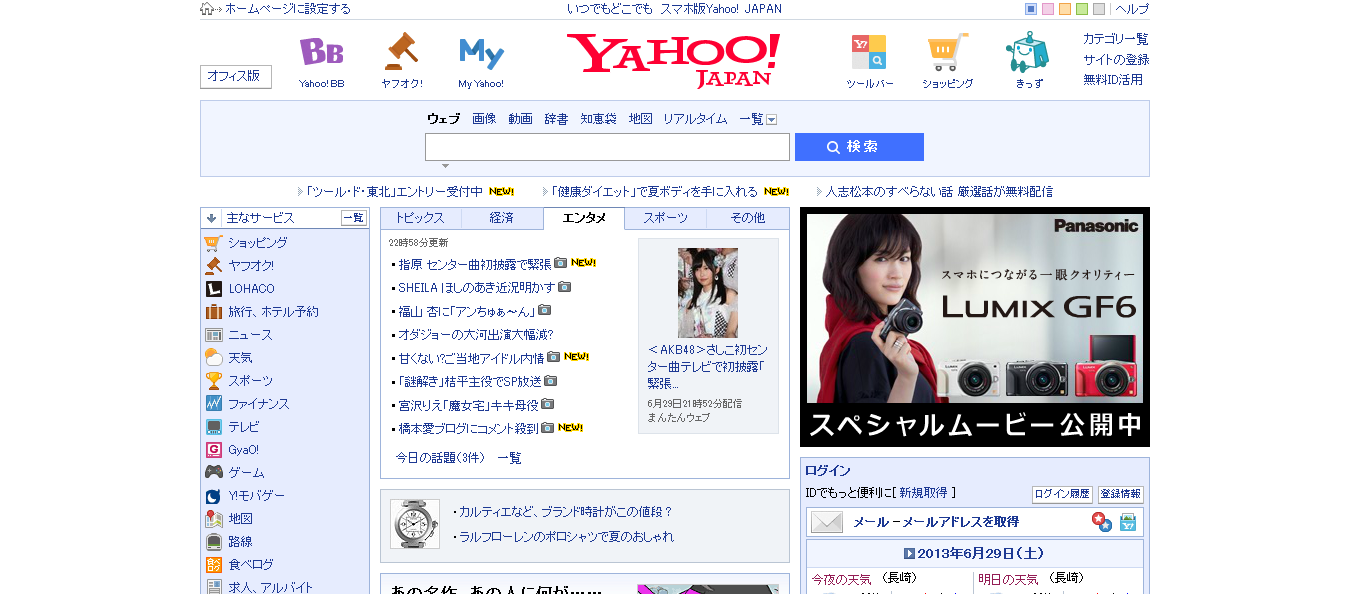Image resolution: width=1349 pixels, height=594 pixels.
Task: Click the 食べログ icon
Action: coord(213,564)
